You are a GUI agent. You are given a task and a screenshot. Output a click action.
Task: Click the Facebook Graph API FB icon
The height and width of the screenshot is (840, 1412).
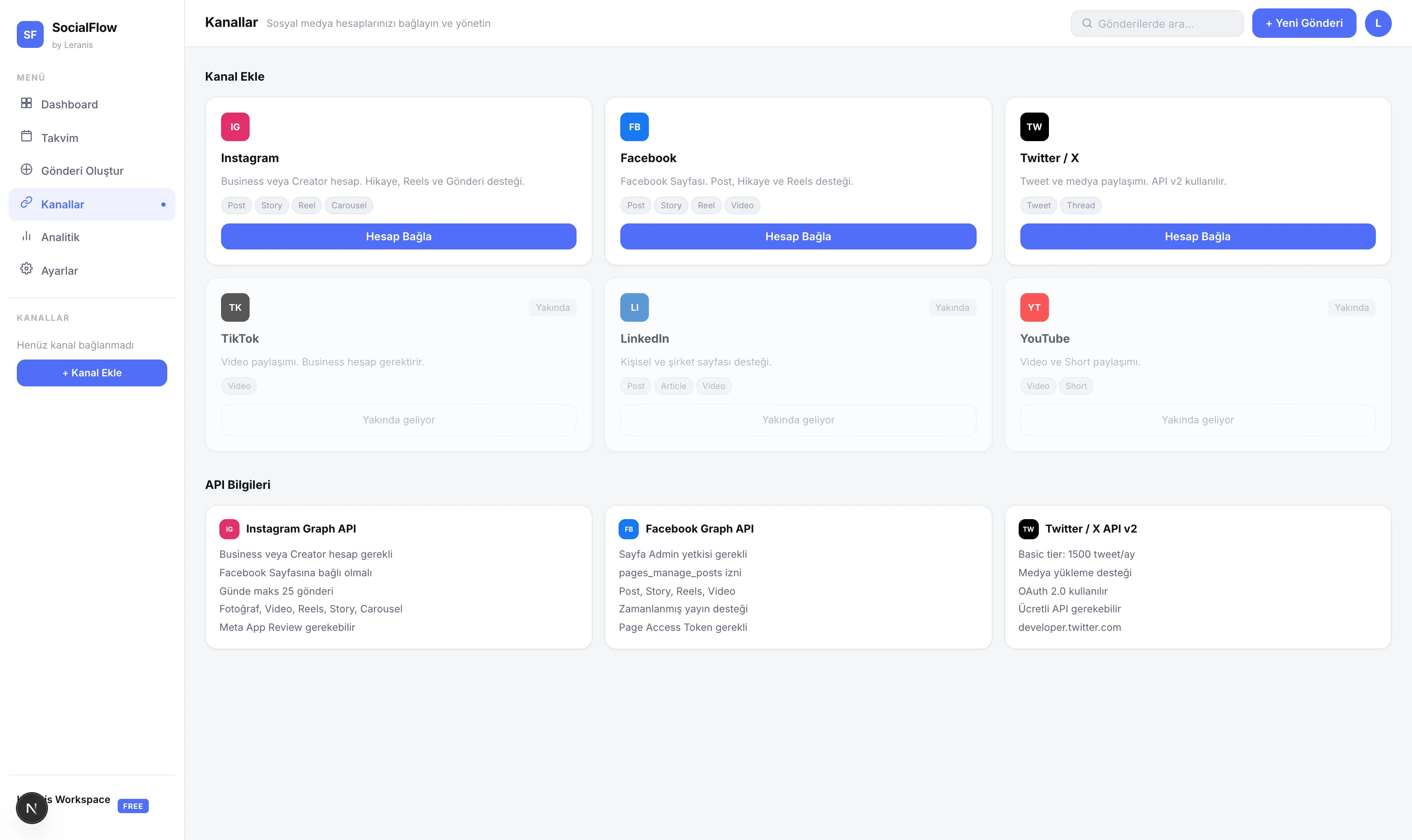click(x=629, y=529)
